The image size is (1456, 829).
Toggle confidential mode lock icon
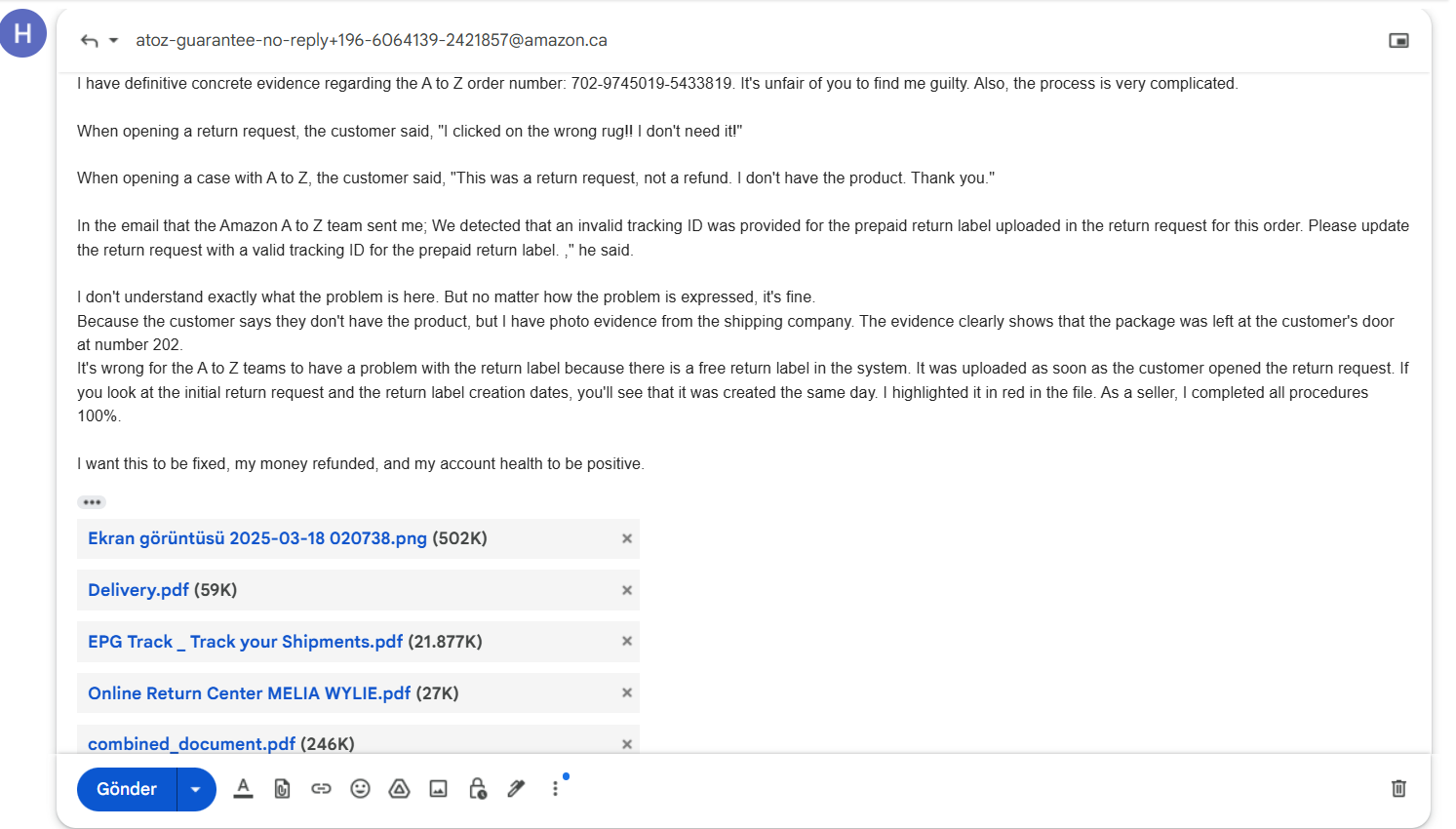(478, 789)
